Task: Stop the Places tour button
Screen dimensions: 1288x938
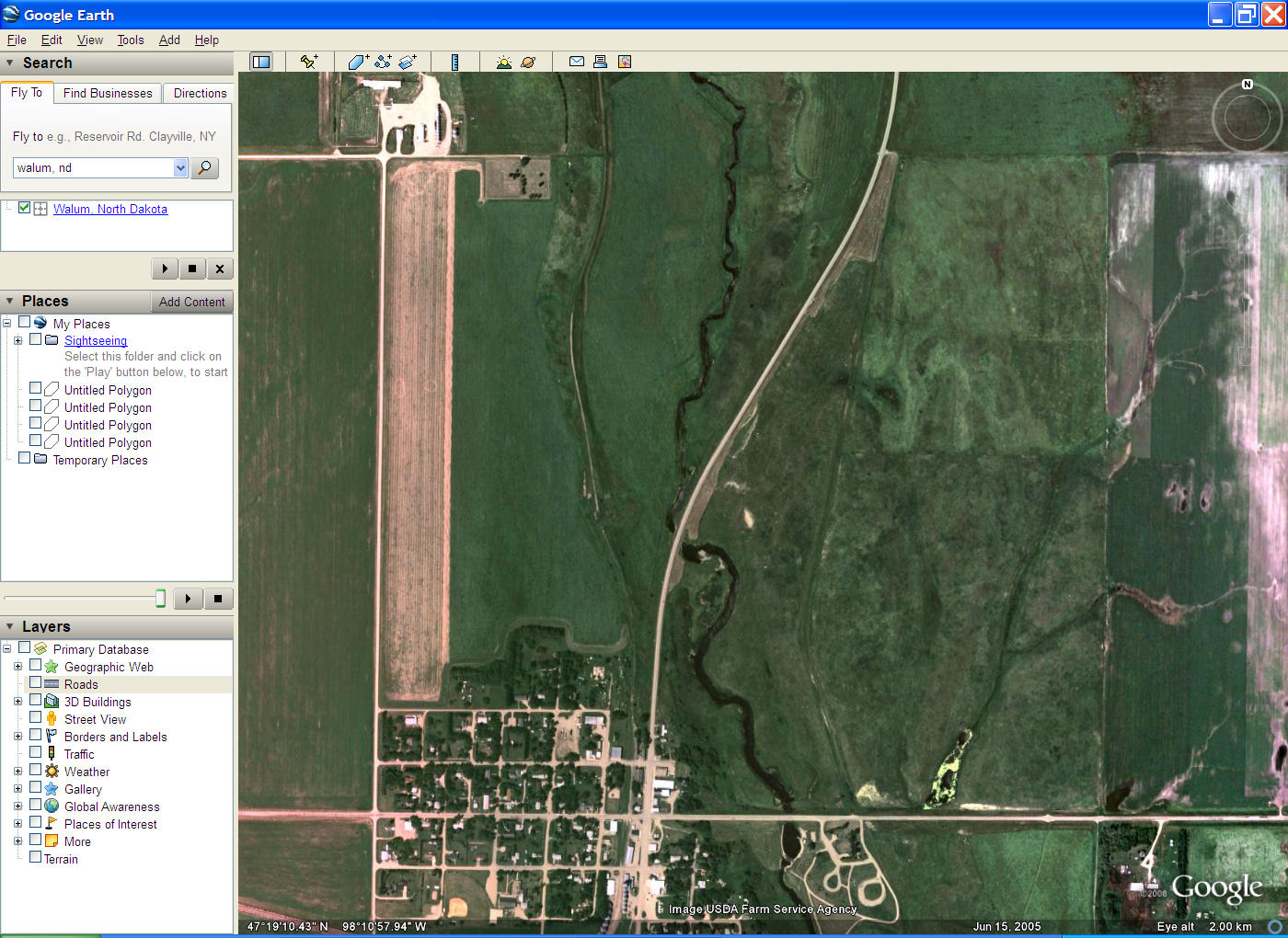Action: tap(218, 599)
